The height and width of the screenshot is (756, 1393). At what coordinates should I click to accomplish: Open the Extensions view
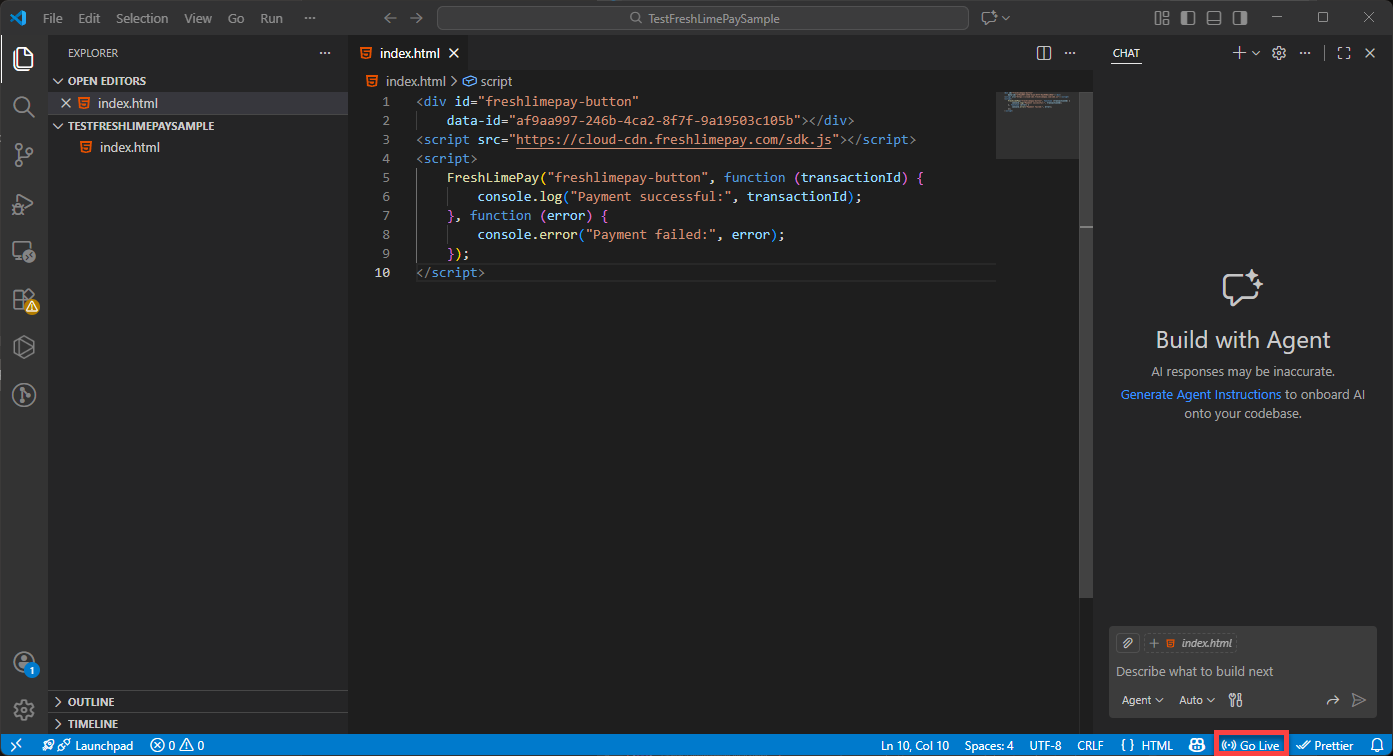[23, 299]
